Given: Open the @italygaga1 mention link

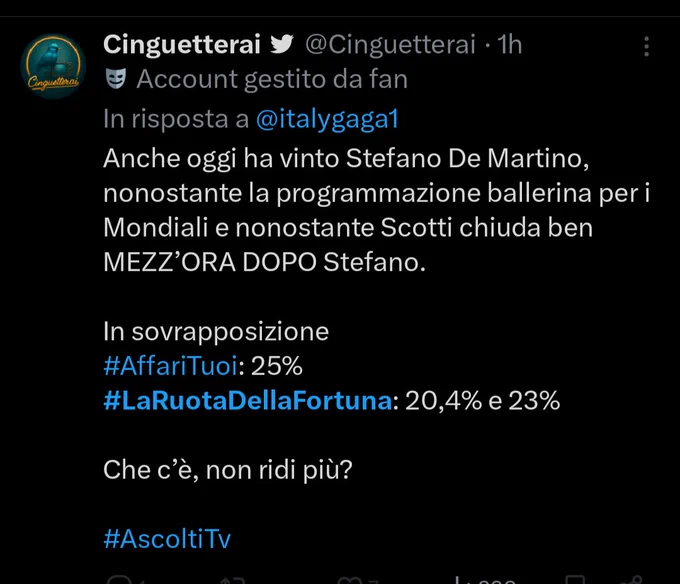Looking at the screenshot, I should click(327, 119).
